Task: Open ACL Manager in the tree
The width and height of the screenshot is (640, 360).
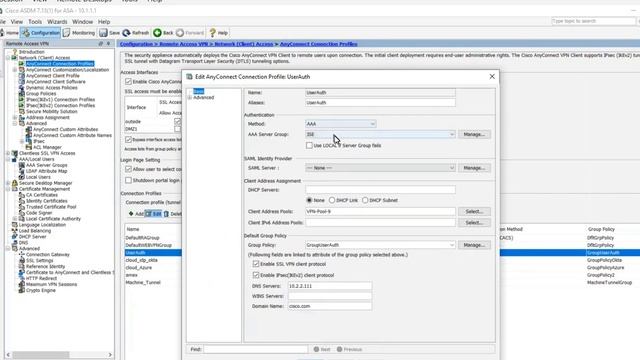Action: click(47, 147)
